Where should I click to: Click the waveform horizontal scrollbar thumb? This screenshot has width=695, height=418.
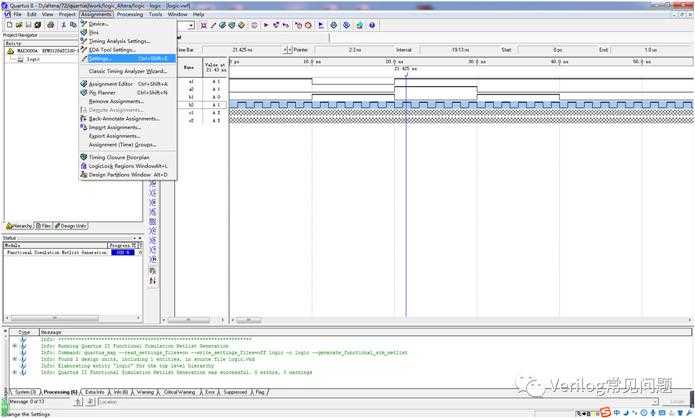(248, 320)
